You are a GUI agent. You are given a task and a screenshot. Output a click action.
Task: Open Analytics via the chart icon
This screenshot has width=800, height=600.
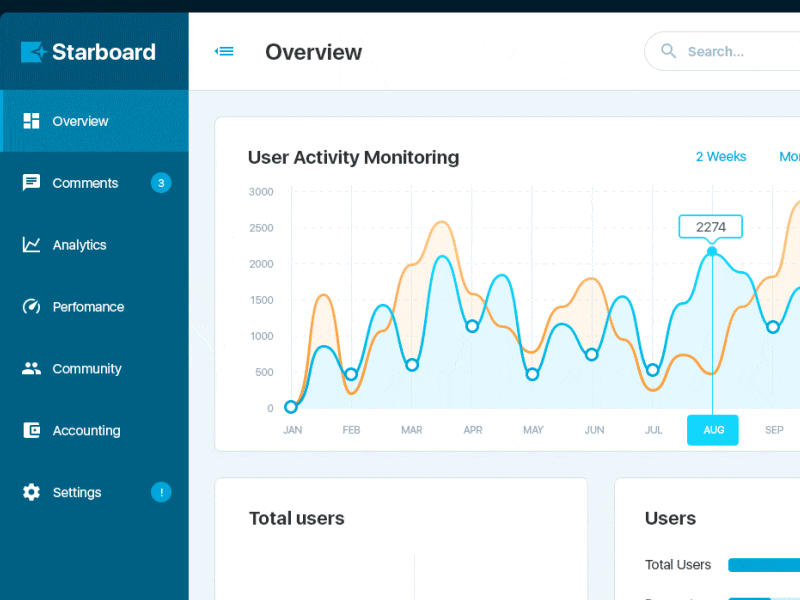pyautogui.click(x=31, y=245)
